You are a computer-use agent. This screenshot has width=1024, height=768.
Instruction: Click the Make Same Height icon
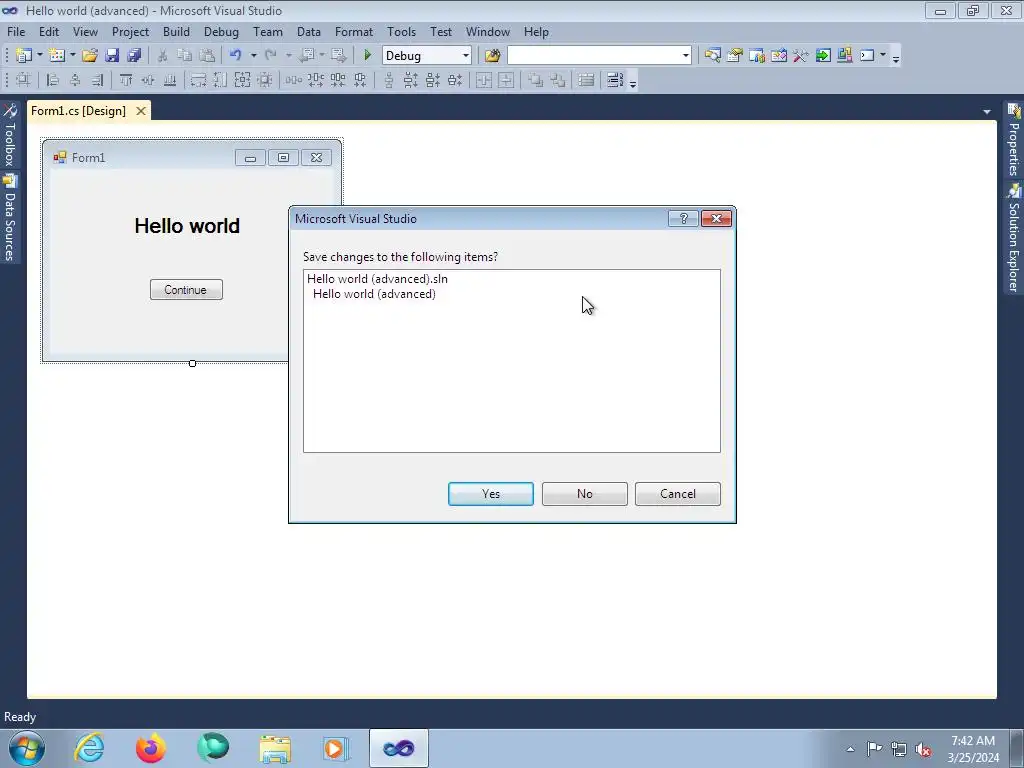point(221,80)
